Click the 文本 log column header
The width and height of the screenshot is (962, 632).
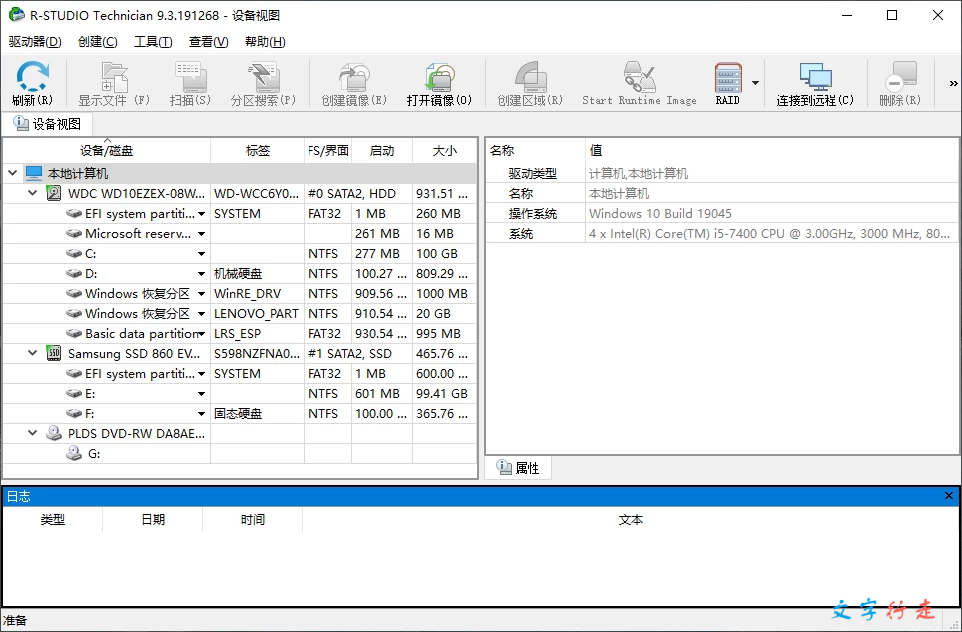tap(631, 520)
